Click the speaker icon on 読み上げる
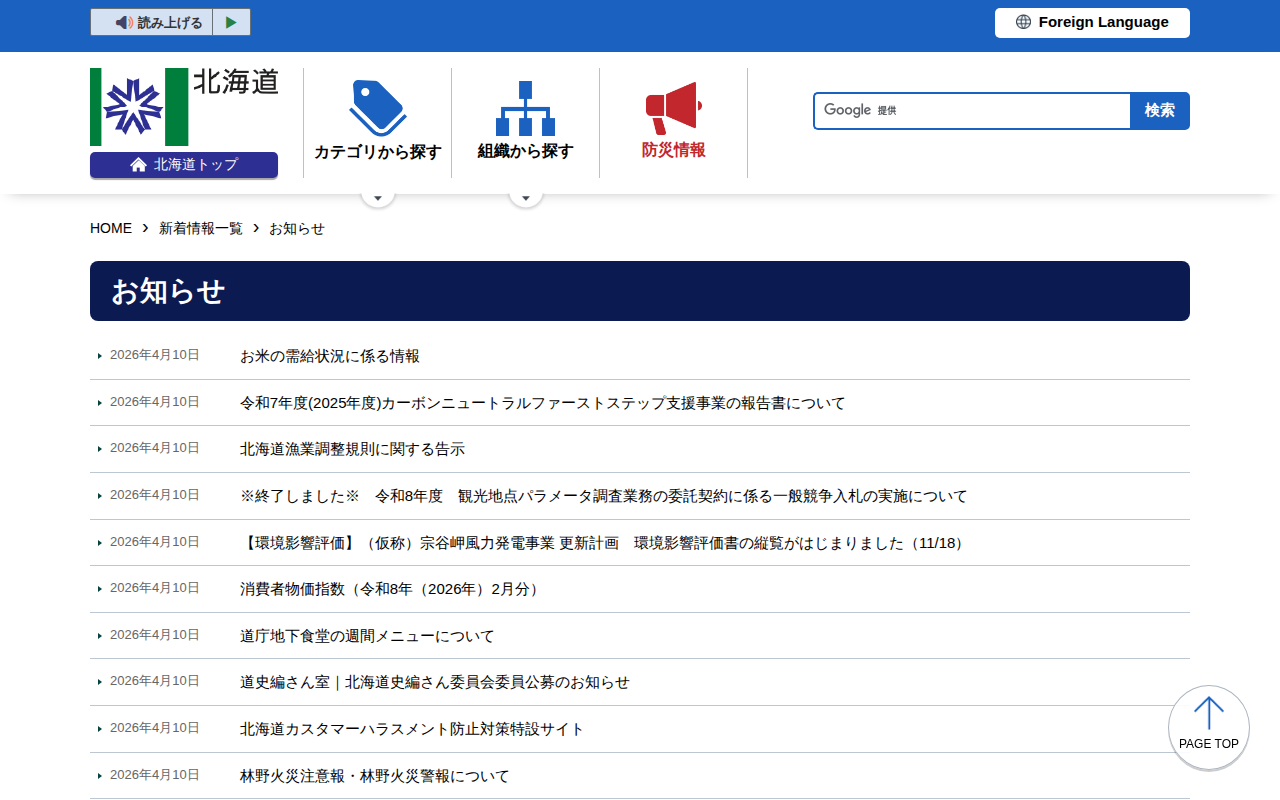Viewport: 1280px width, 800px height. pyautogui.click(x=124, y=22)
